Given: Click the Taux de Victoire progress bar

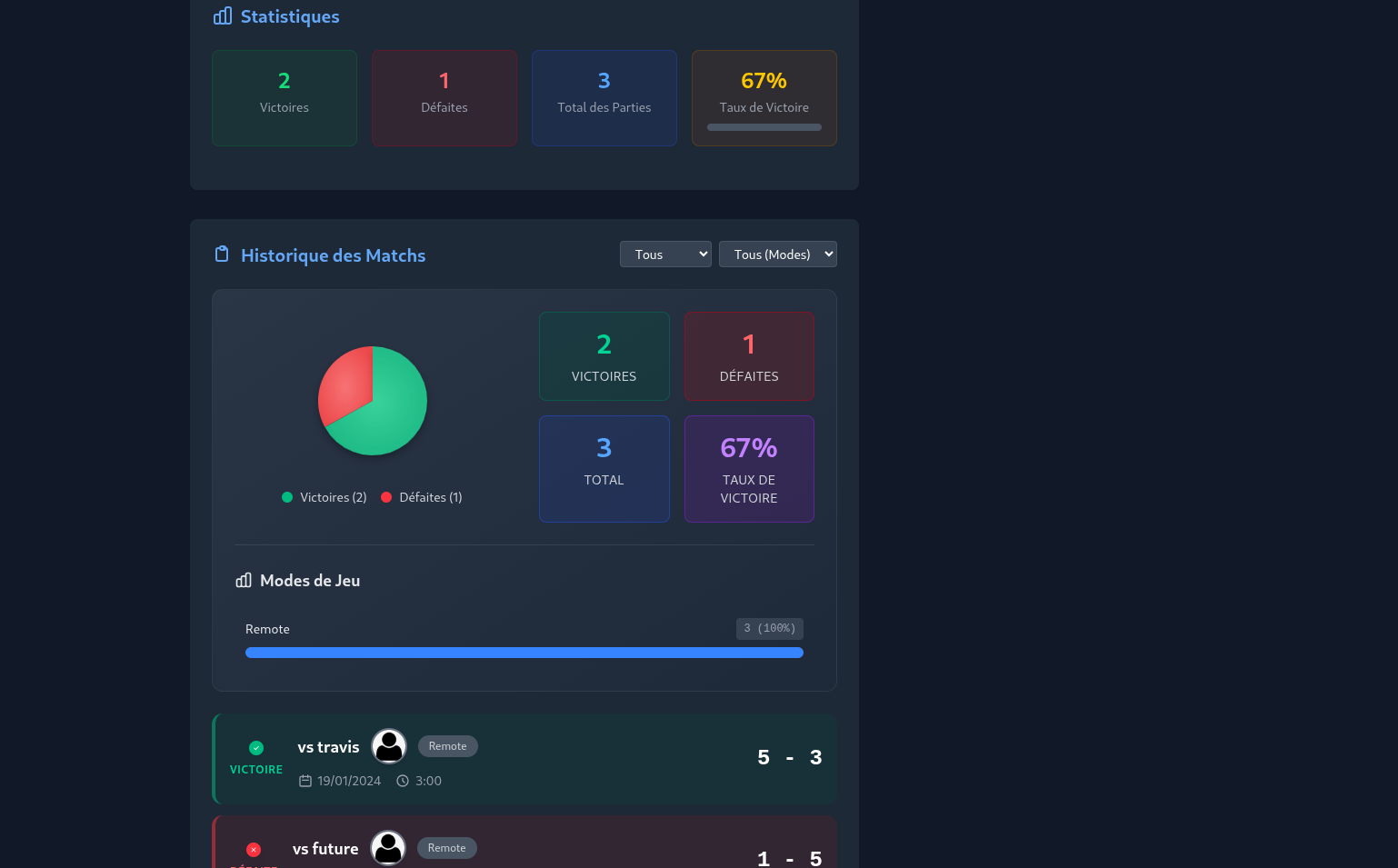Looking at the screenshot, I should tap(764, 127).
